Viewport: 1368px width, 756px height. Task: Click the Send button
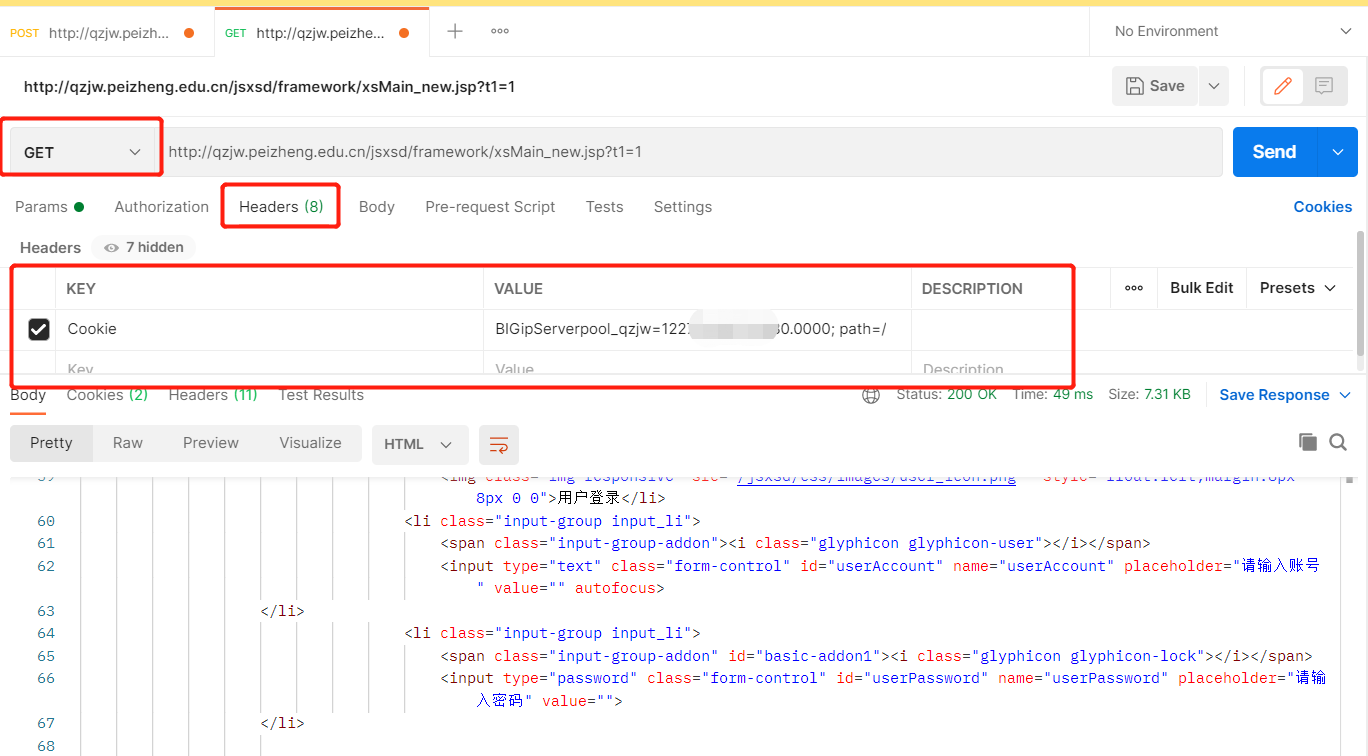tap(1272, 151)
